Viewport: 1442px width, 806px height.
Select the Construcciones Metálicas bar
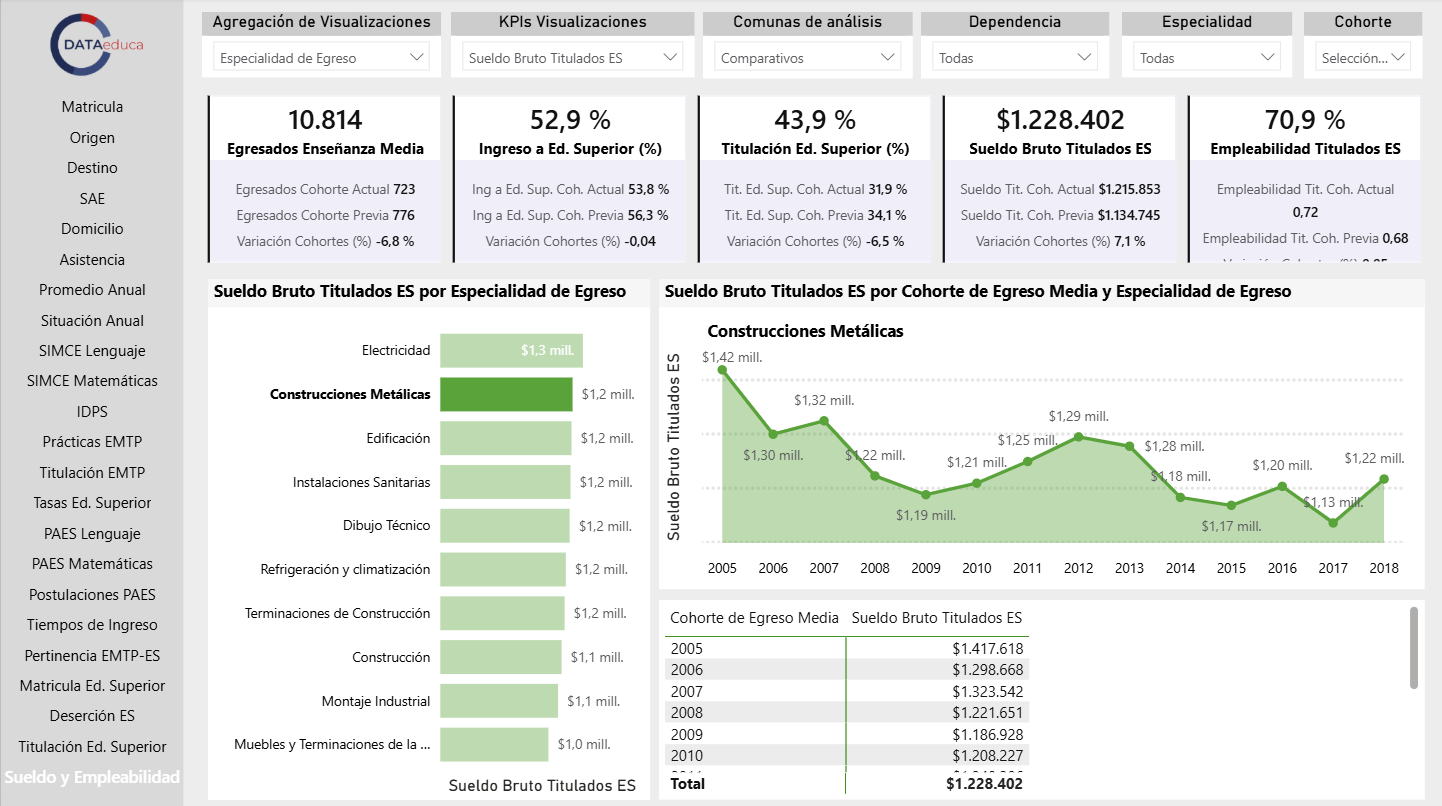pos(506,395)
